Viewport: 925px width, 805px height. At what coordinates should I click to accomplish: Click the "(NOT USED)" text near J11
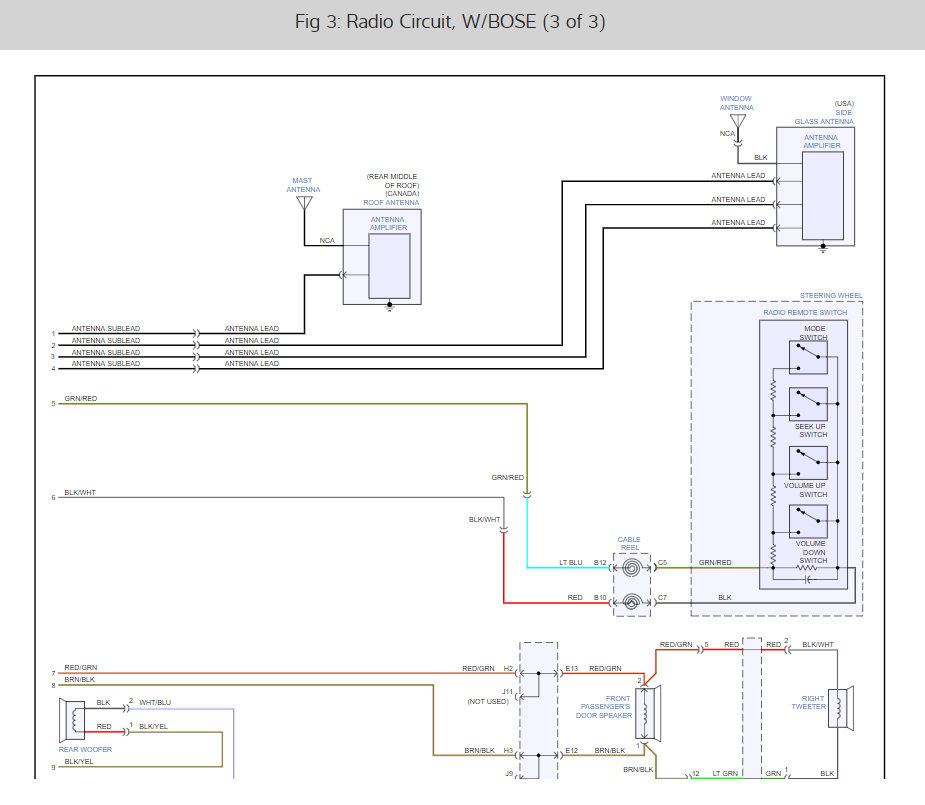click(x=490, y=701)
